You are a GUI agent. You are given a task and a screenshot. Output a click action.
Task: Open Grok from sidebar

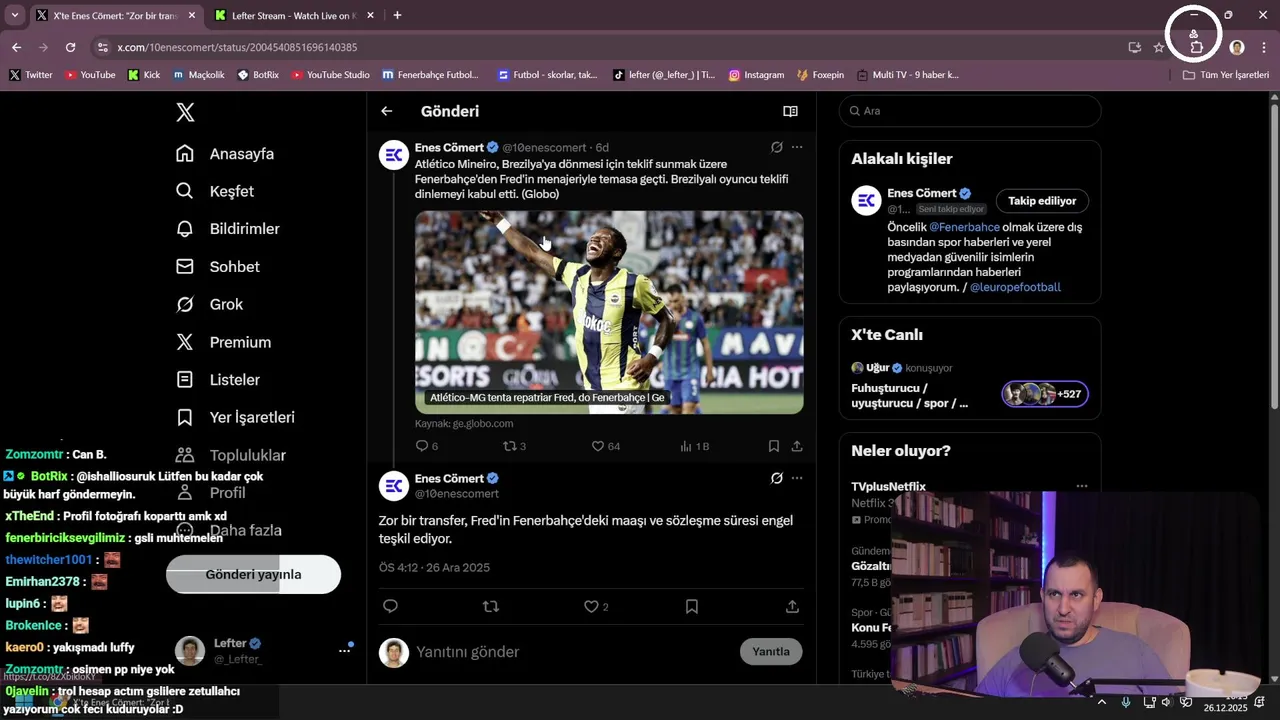(210, 304)
